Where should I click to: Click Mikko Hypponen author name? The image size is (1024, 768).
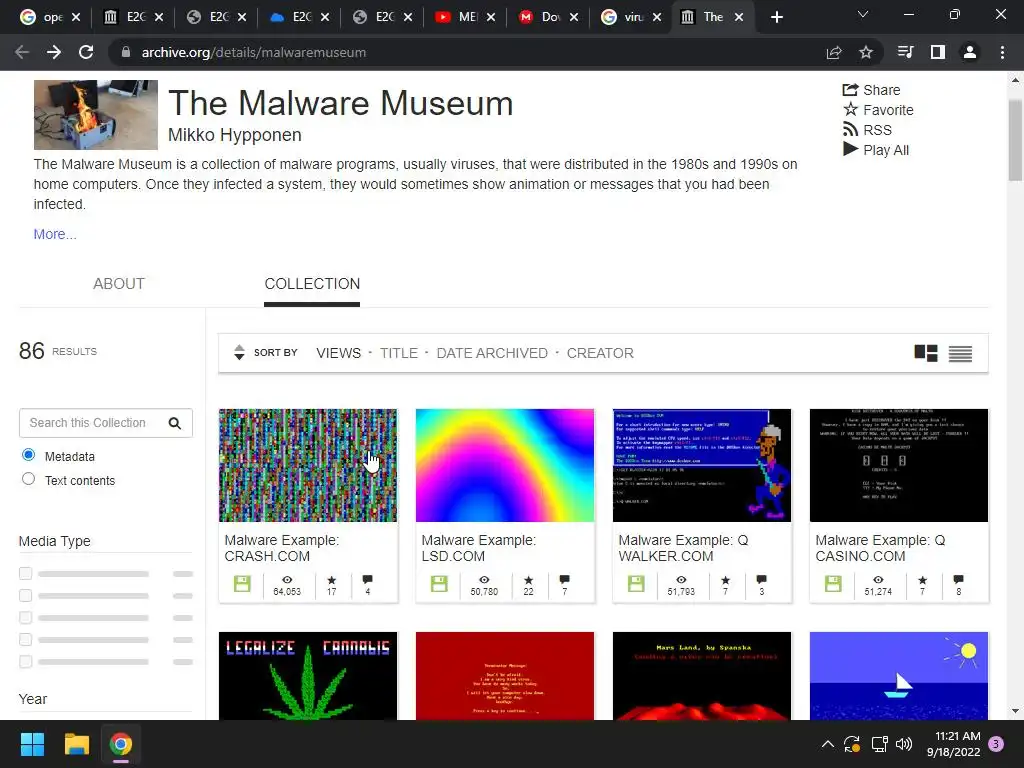pos(234,135)
